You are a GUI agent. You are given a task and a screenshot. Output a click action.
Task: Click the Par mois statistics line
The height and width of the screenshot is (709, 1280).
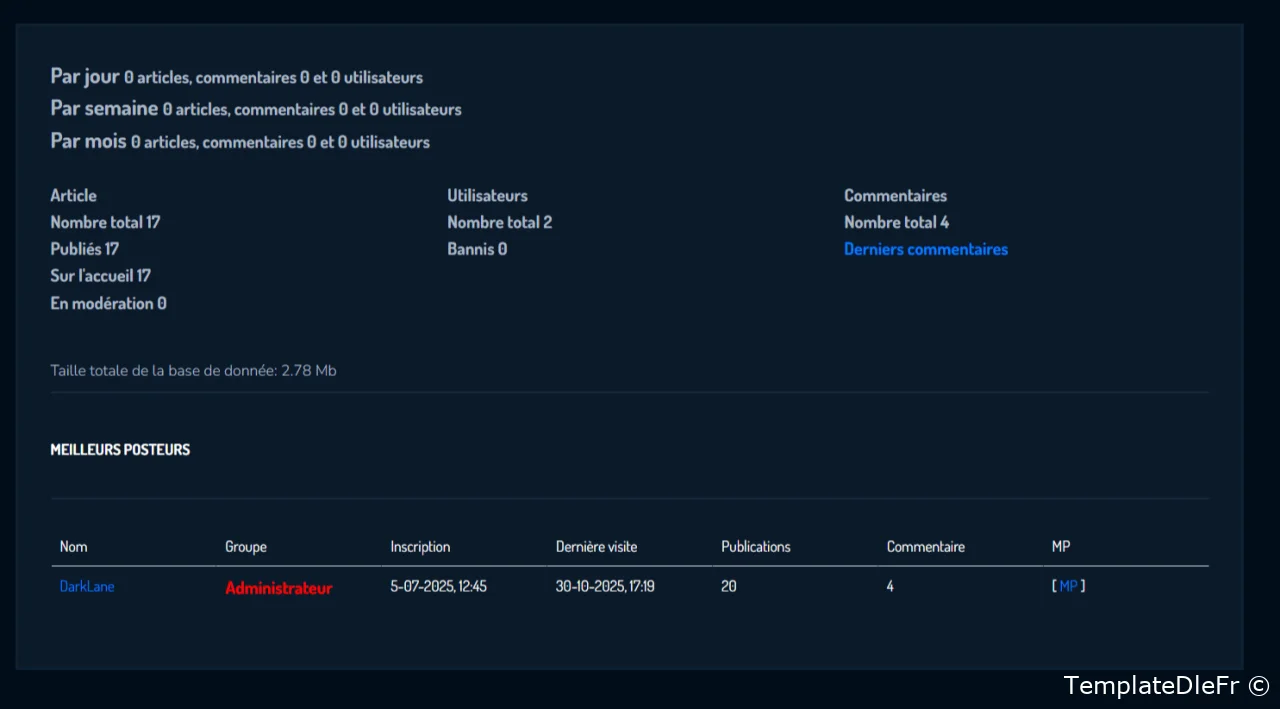(x=240, y=142)
